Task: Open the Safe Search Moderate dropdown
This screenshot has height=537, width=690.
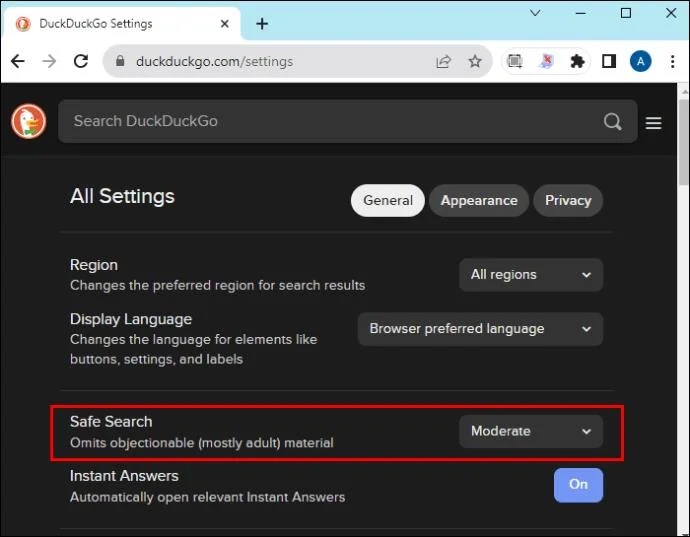Action: pyautogui.click(x=531, y=431)
